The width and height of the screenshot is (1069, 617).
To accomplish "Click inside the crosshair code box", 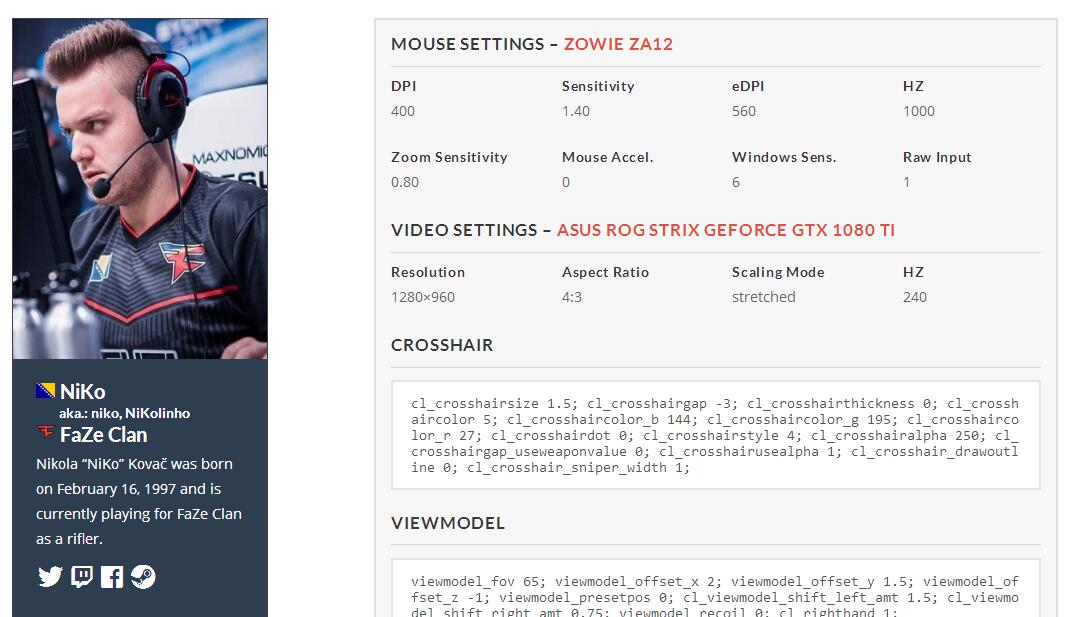I will pyautogui.click(x=715, y=435).
